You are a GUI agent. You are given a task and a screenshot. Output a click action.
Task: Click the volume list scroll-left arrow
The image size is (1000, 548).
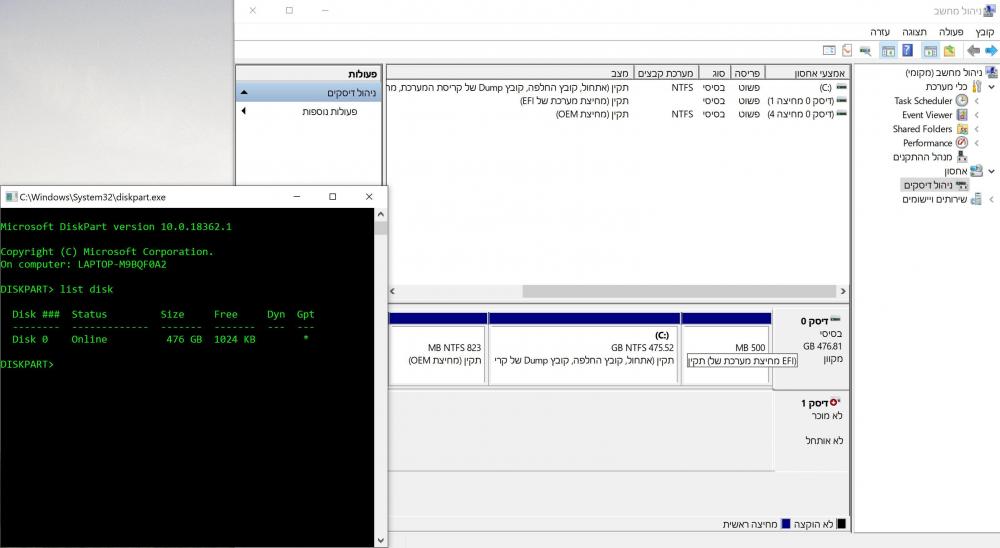pos(392,291)
